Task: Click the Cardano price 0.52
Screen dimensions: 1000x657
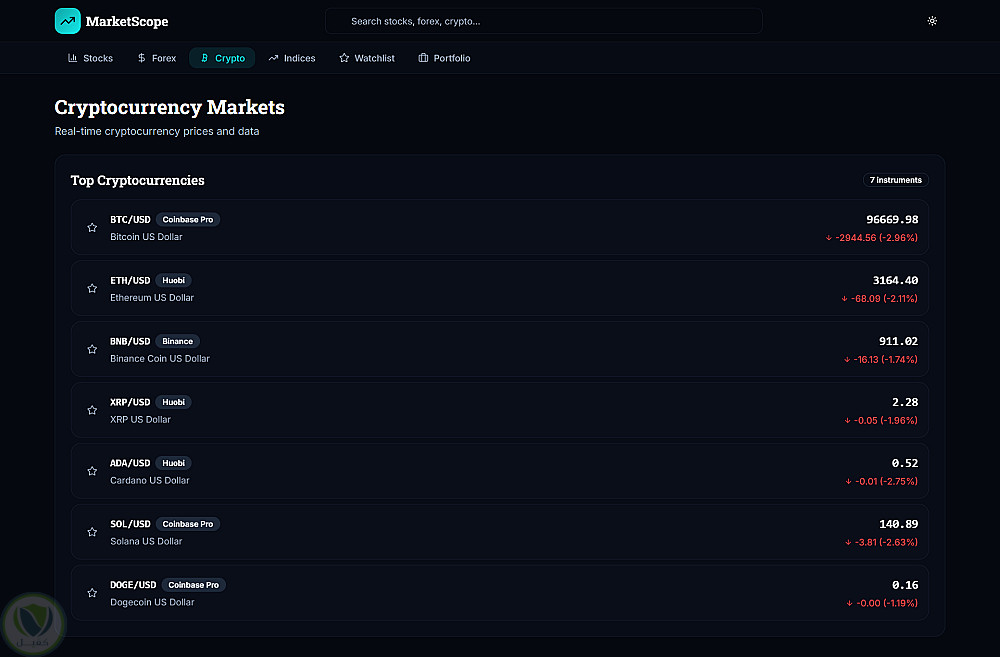Action: (x=904, y=463)
